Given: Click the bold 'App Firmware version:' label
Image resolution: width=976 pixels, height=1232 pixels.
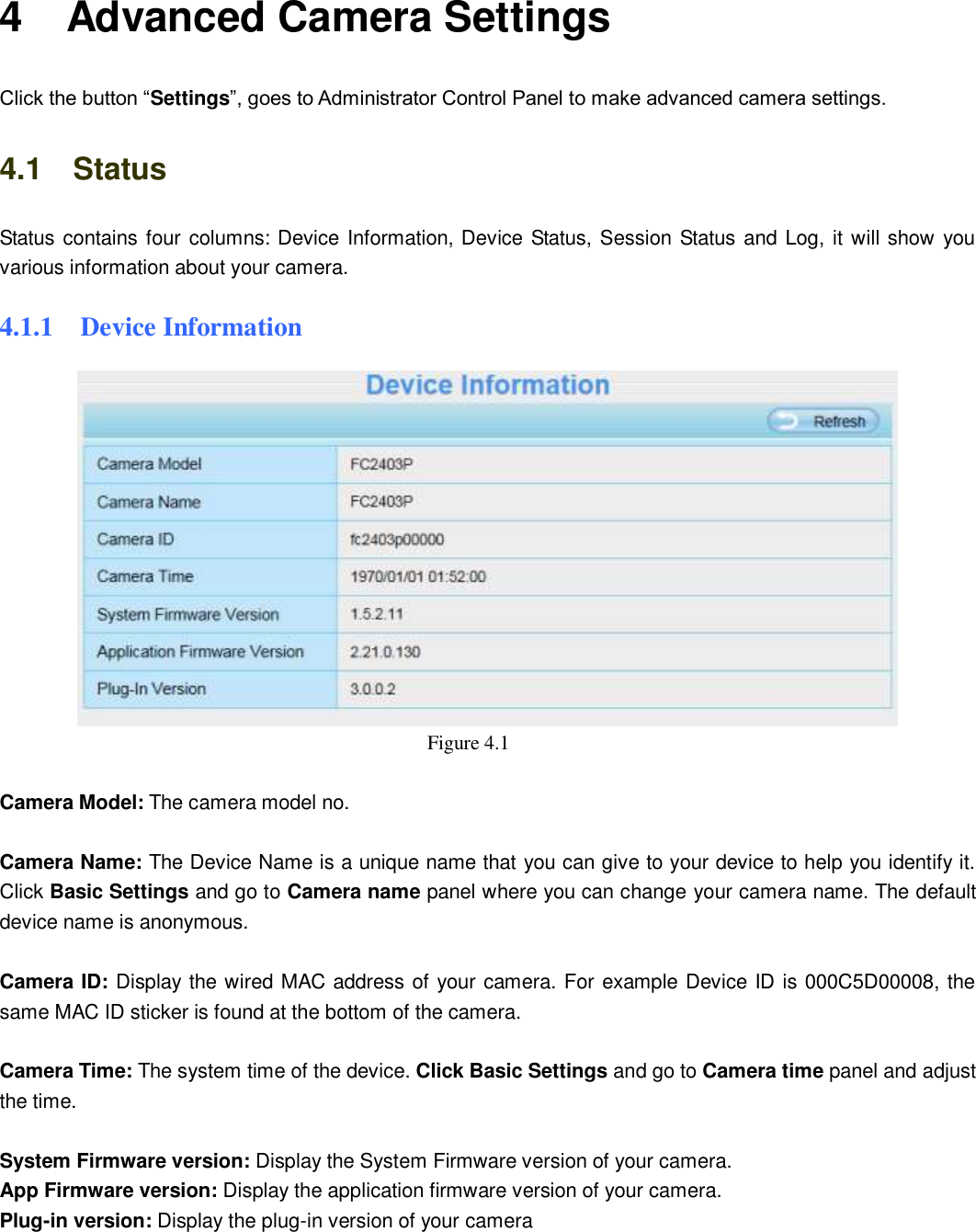Looking at the screenshot, I should pos(108,1191).
